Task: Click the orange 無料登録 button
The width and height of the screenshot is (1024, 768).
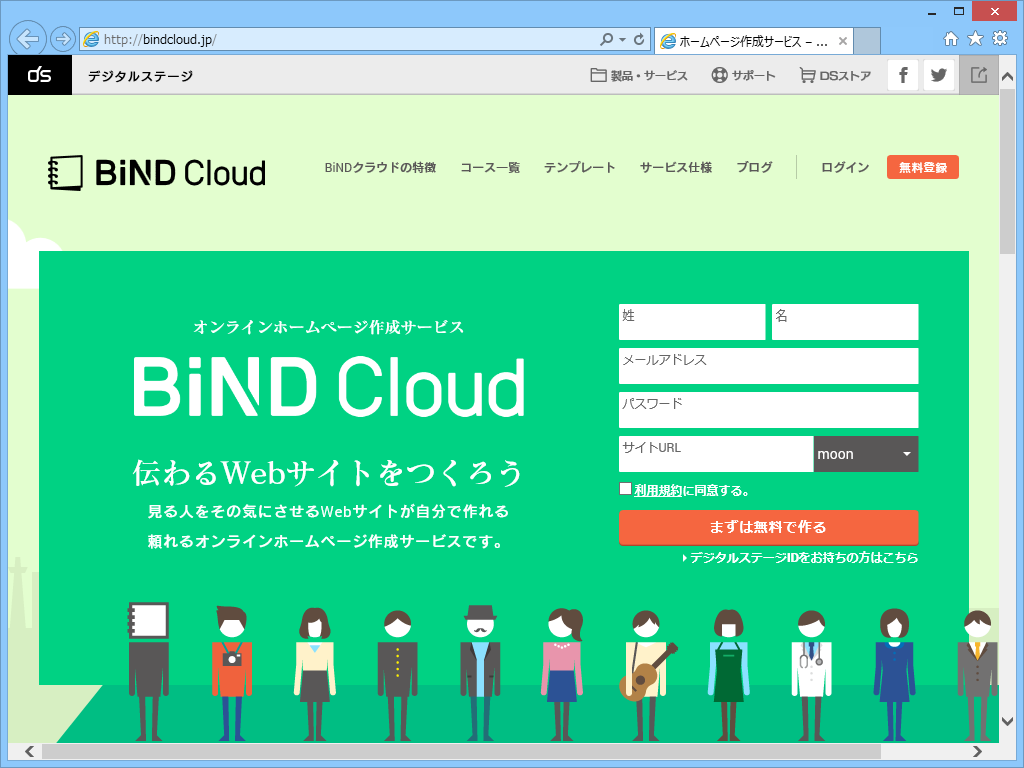Action: pyautogui.click(x=922, y=168)
